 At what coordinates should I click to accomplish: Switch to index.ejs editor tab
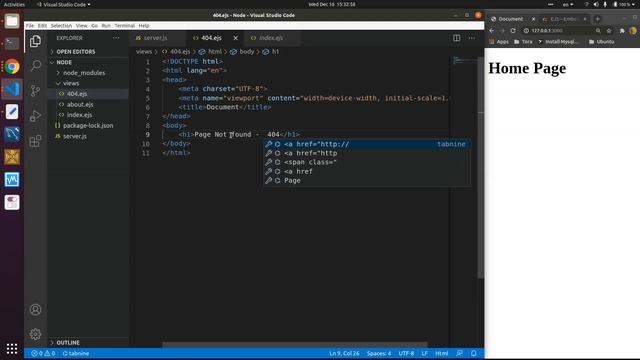pyautogui.click(x=271, y=38)
